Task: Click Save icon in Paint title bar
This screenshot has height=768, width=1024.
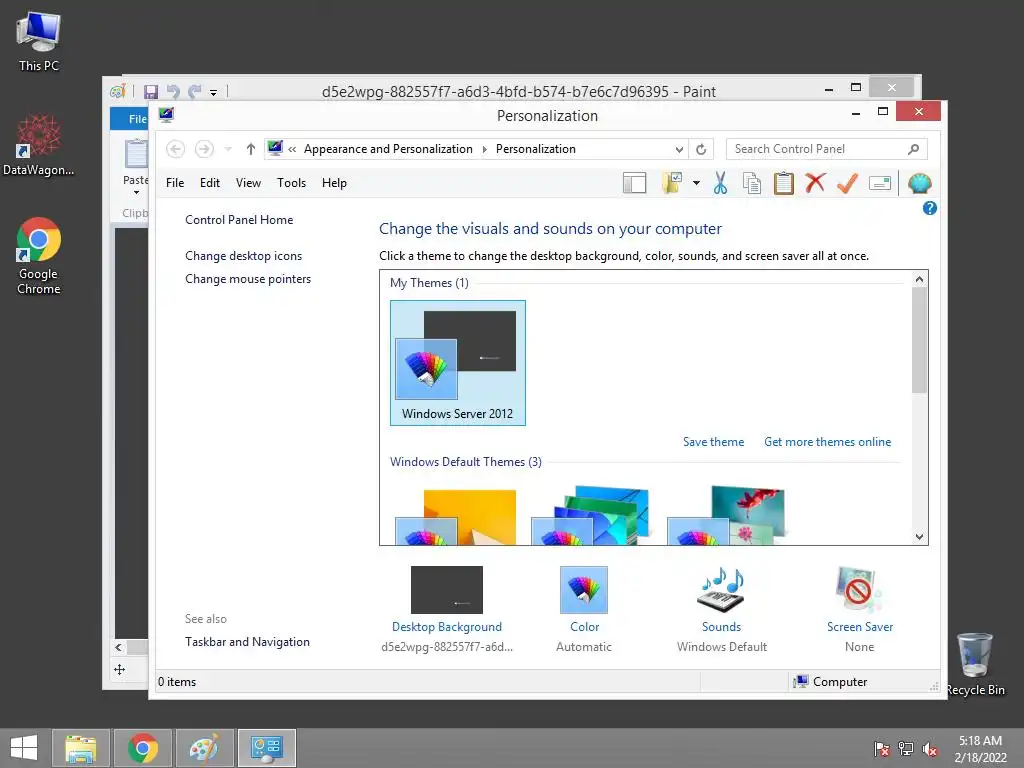Action: point(151,92)
